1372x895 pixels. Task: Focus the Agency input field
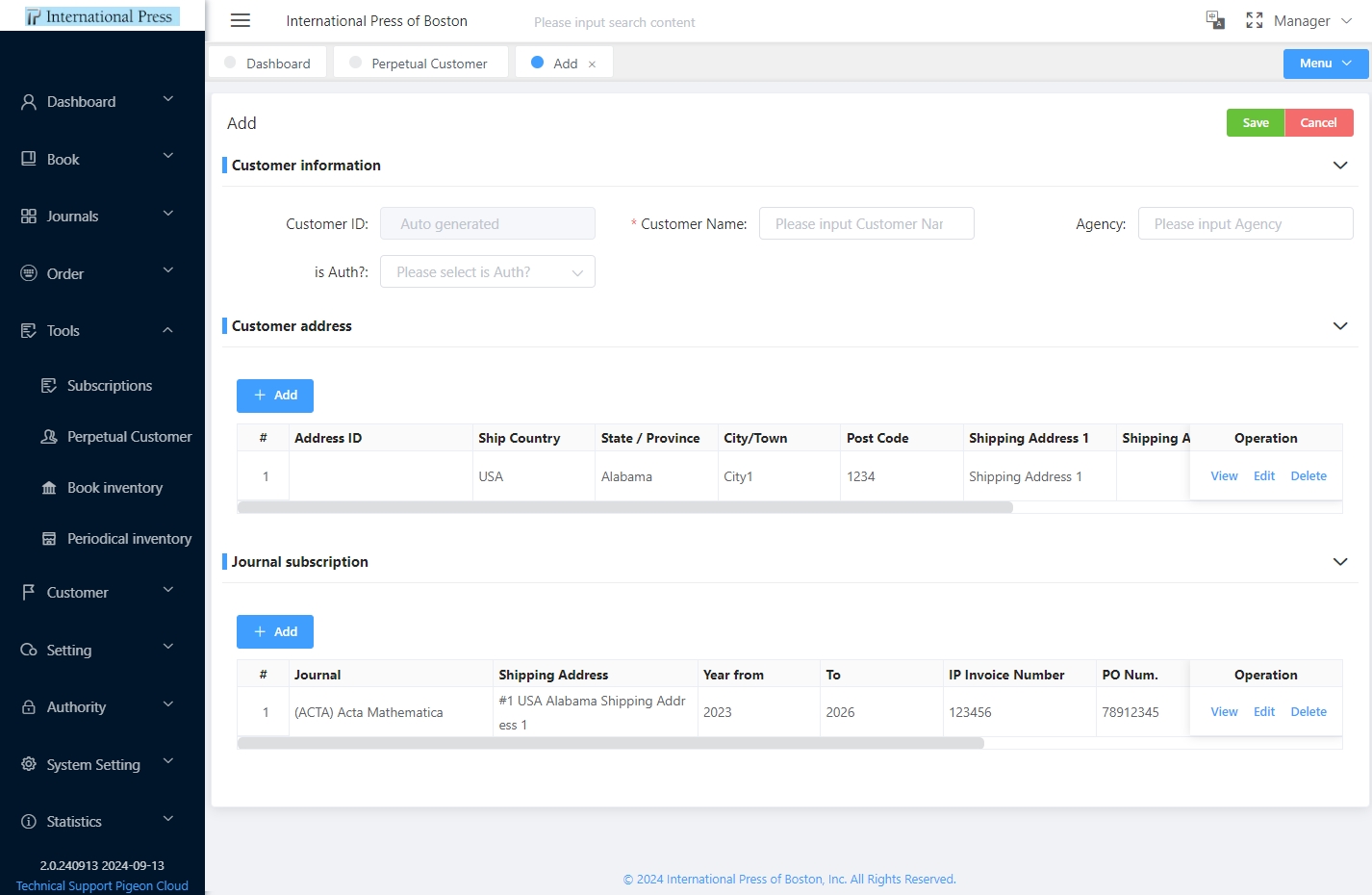(1246, 224)
